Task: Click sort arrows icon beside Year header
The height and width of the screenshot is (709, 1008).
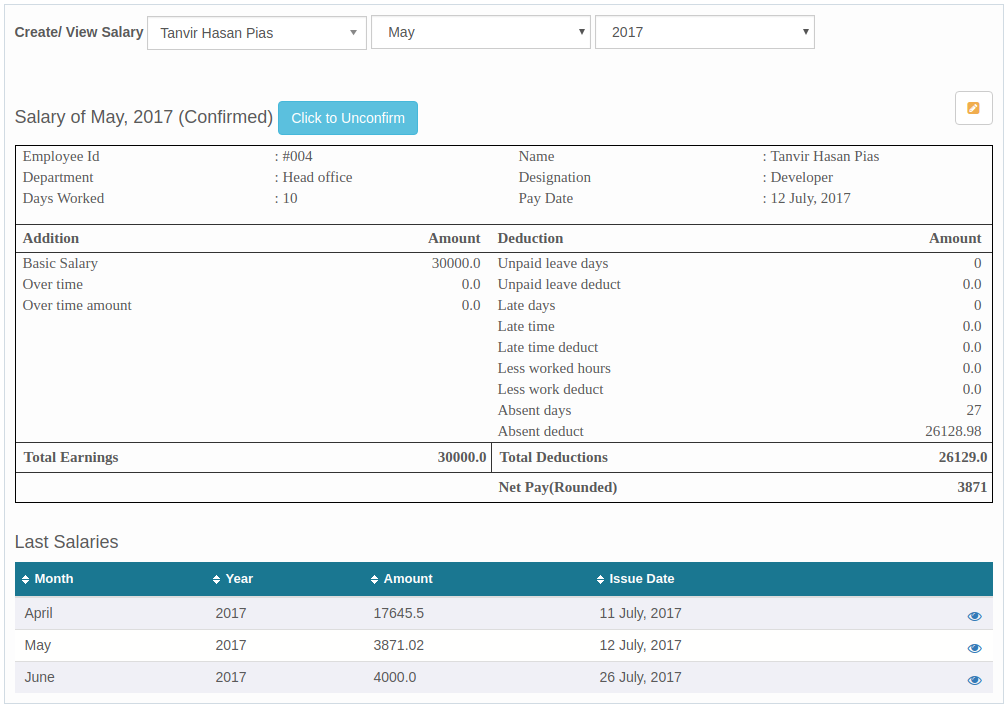Action: tap(217, 580)
